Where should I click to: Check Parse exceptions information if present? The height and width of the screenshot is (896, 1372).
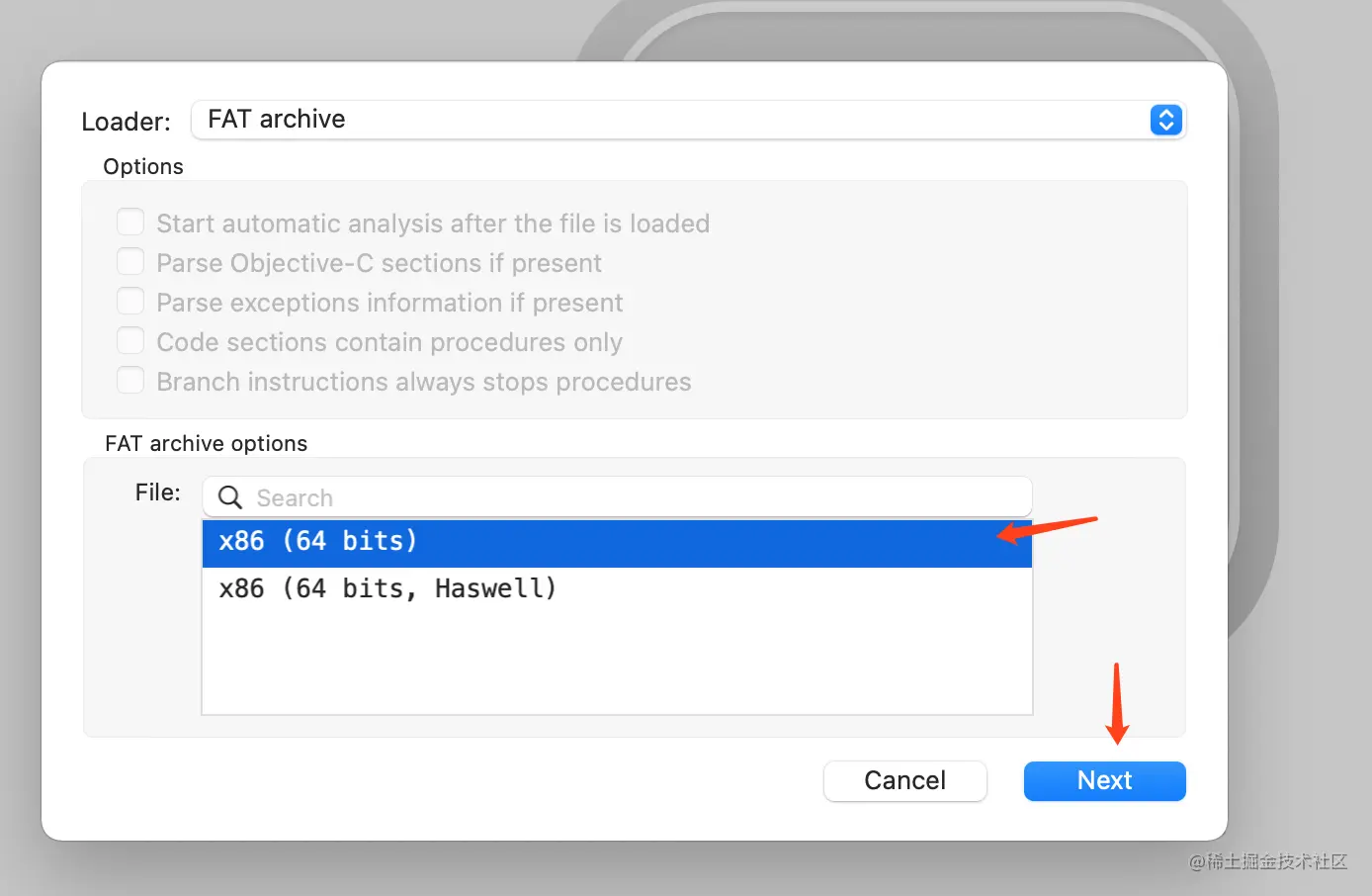click(130, 301)
